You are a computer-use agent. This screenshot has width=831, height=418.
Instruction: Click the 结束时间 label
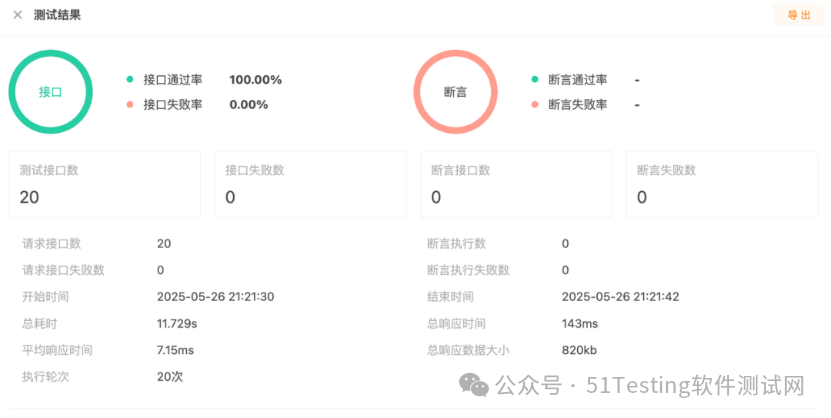(450, 296)
